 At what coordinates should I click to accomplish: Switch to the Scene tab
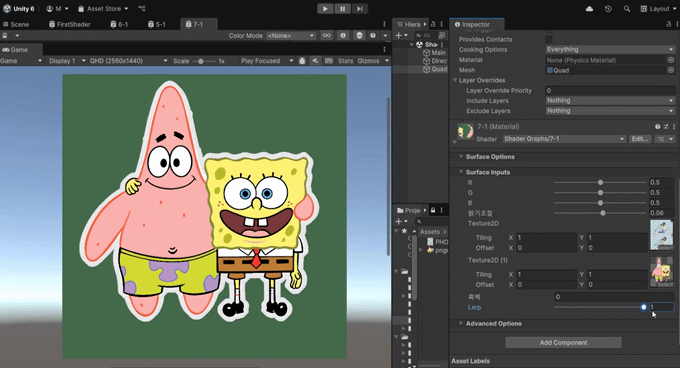(x=16, y=24)
